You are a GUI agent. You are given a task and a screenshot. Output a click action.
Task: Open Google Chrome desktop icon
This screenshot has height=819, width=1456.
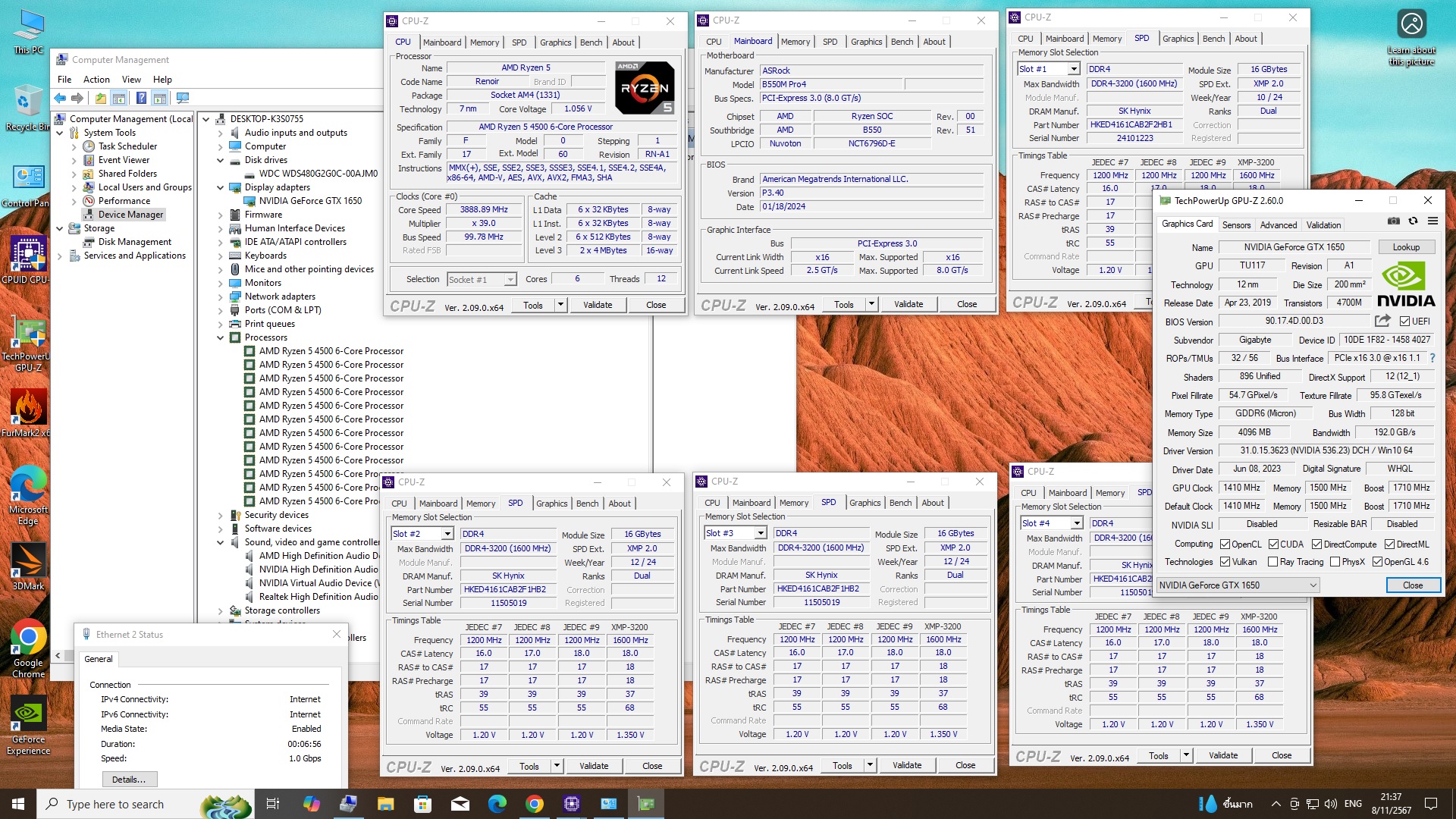pyautogui.click(x=28, y=648)
